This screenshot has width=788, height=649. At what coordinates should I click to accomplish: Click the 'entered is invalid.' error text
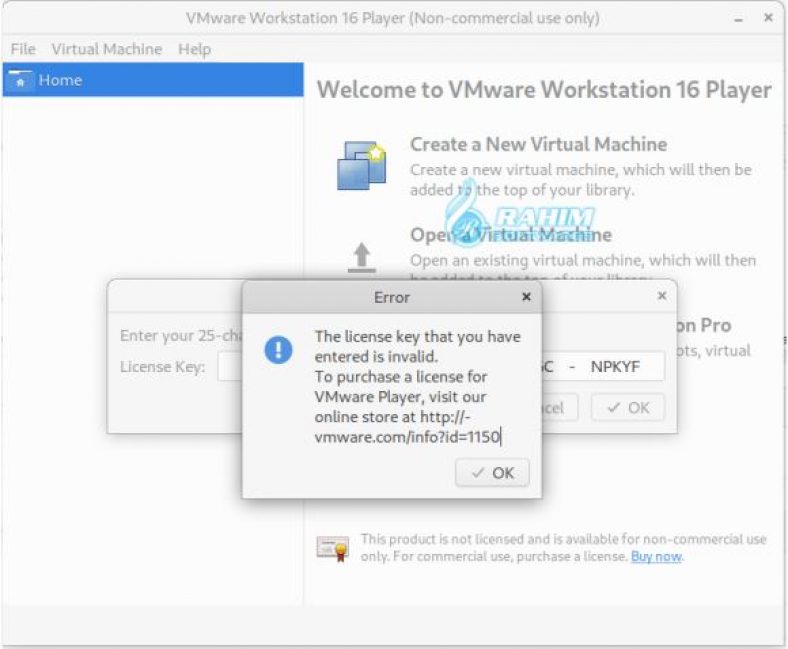click(376, 356)
